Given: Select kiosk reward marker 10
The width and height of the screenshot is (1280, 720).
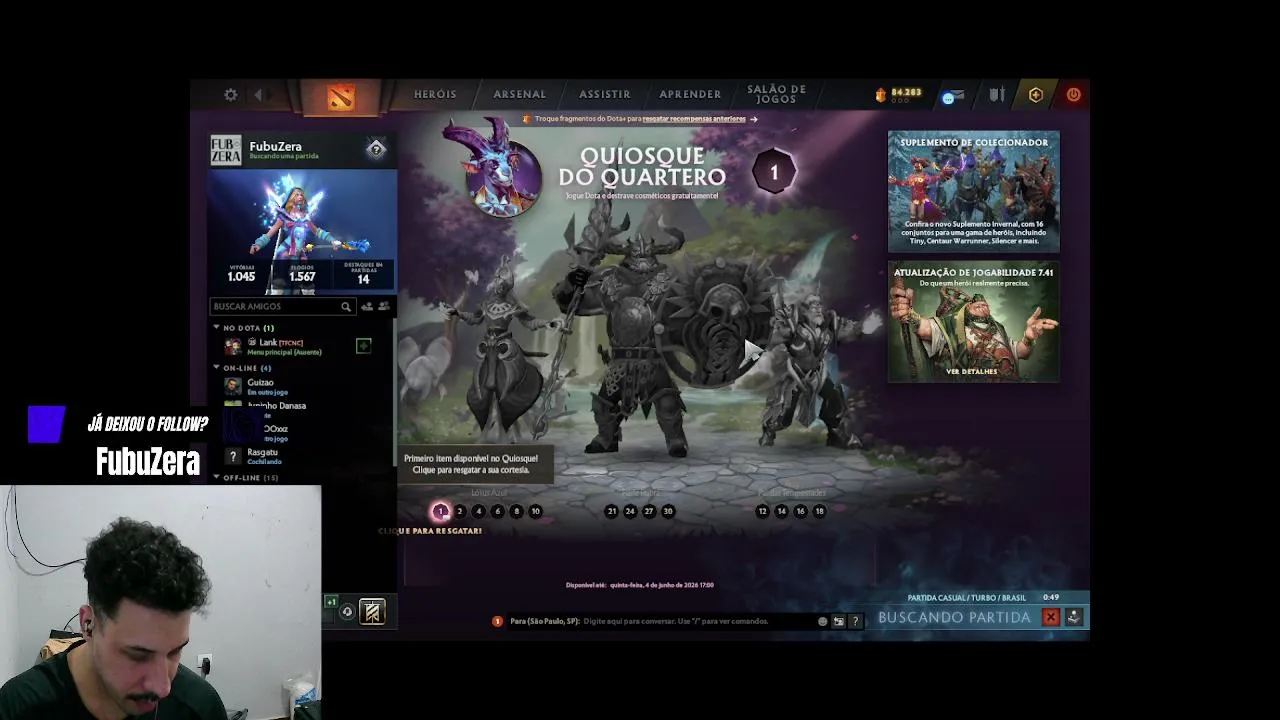Looking at the screenshot, I should coord(535,511).
